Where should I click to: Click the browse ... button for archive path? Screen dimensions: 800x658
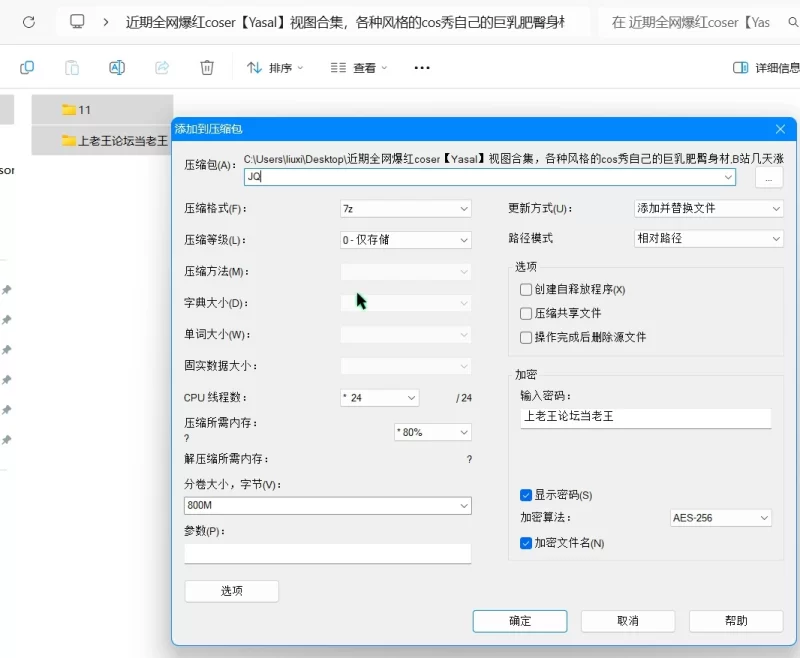click(769, 178)
